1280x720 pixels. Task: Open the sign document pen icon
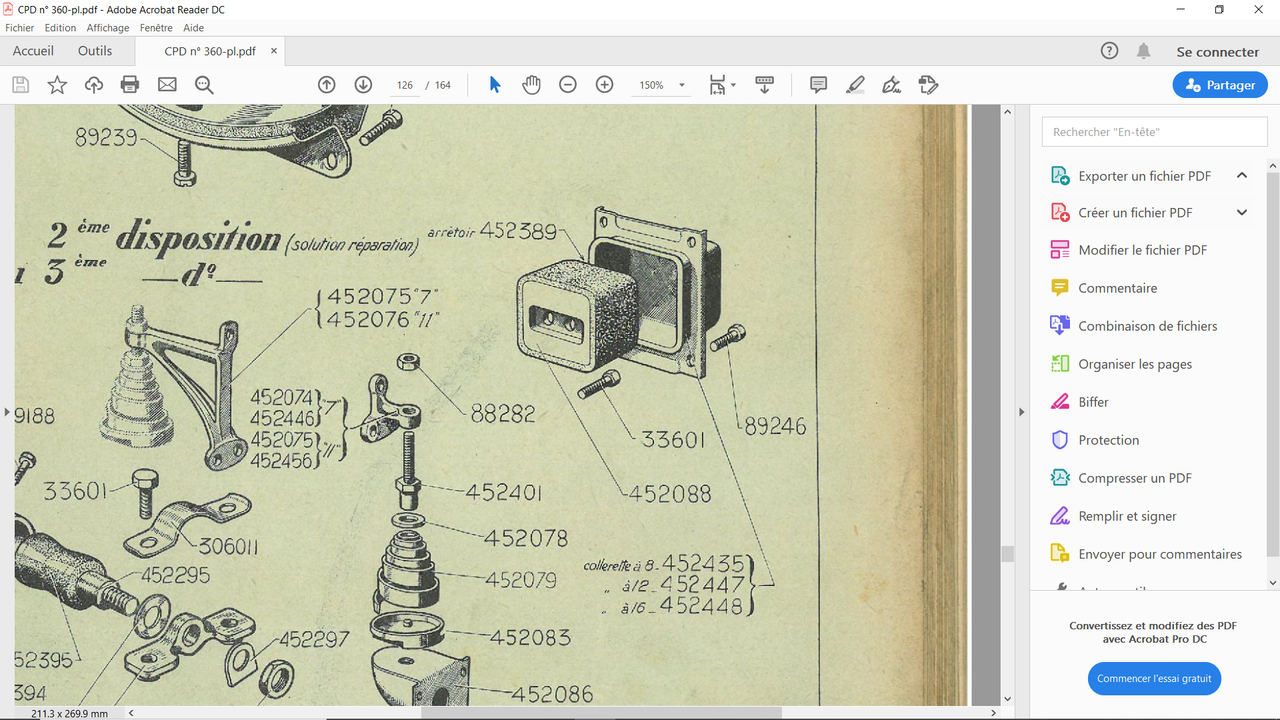[892, 85]
